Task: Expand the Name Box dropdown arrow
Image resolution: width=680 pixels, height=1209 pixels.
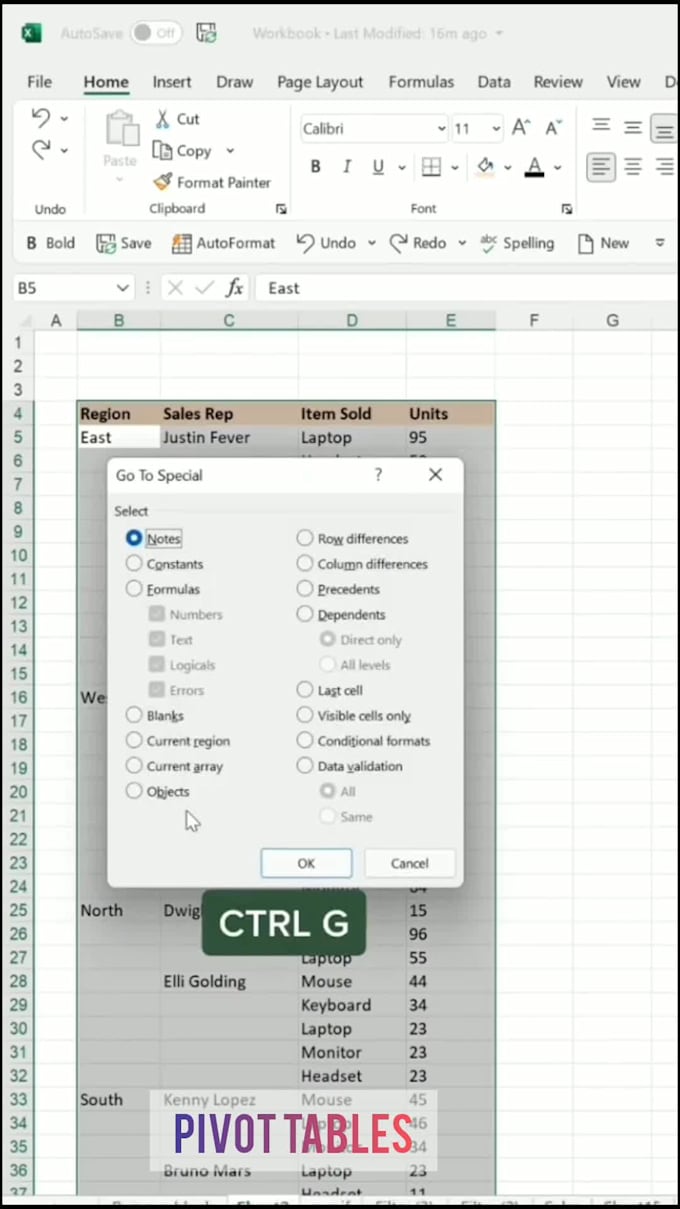Action: (x=123, y=288)
